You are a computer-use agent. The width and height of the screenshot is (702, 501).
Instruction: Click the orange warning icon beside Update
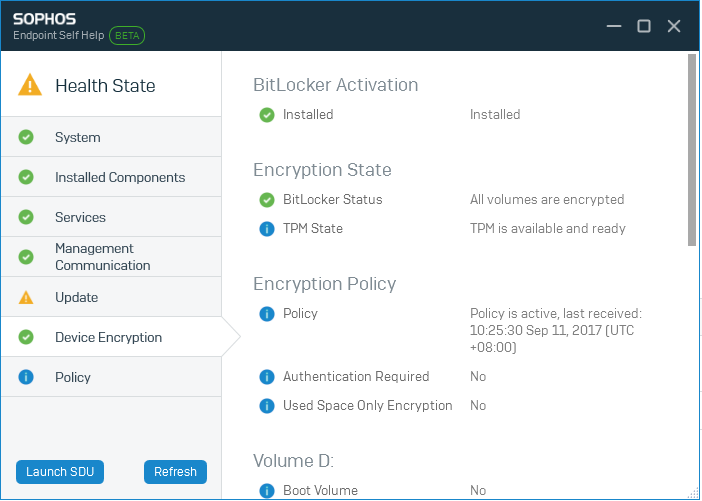(x=26, y=297)
